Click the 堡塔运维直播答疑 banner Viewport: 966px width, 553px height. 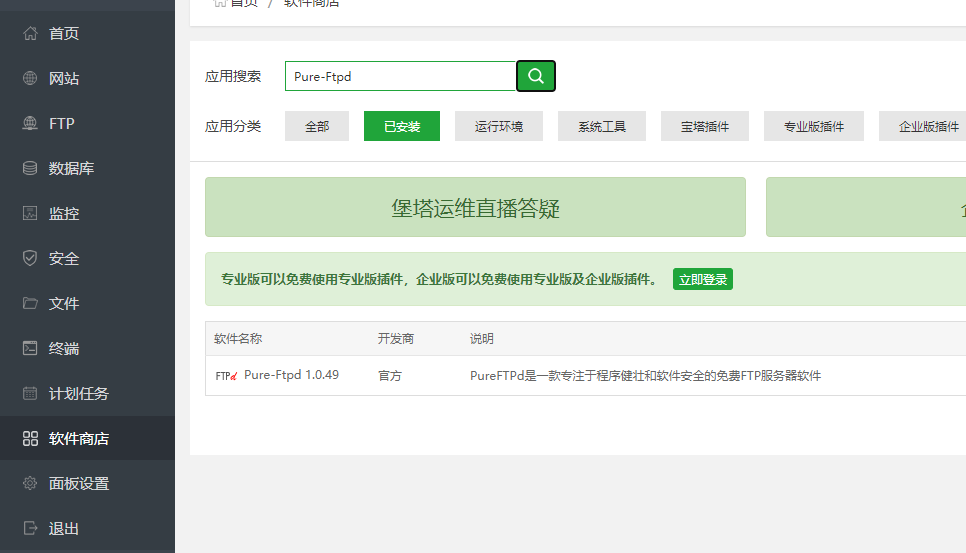point(476,208)
